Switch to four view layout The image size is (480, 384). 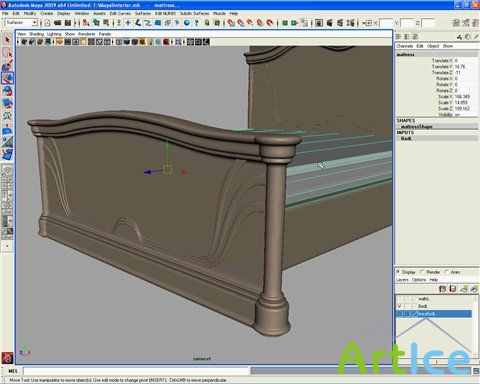(x=7, y=182)
